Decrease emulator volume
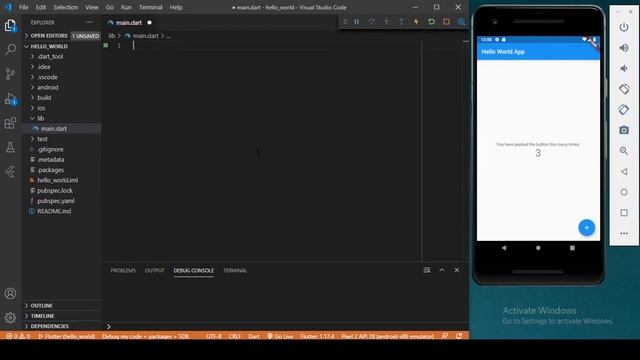The width and height of the screenshot is (640, 360). (624, 69)
